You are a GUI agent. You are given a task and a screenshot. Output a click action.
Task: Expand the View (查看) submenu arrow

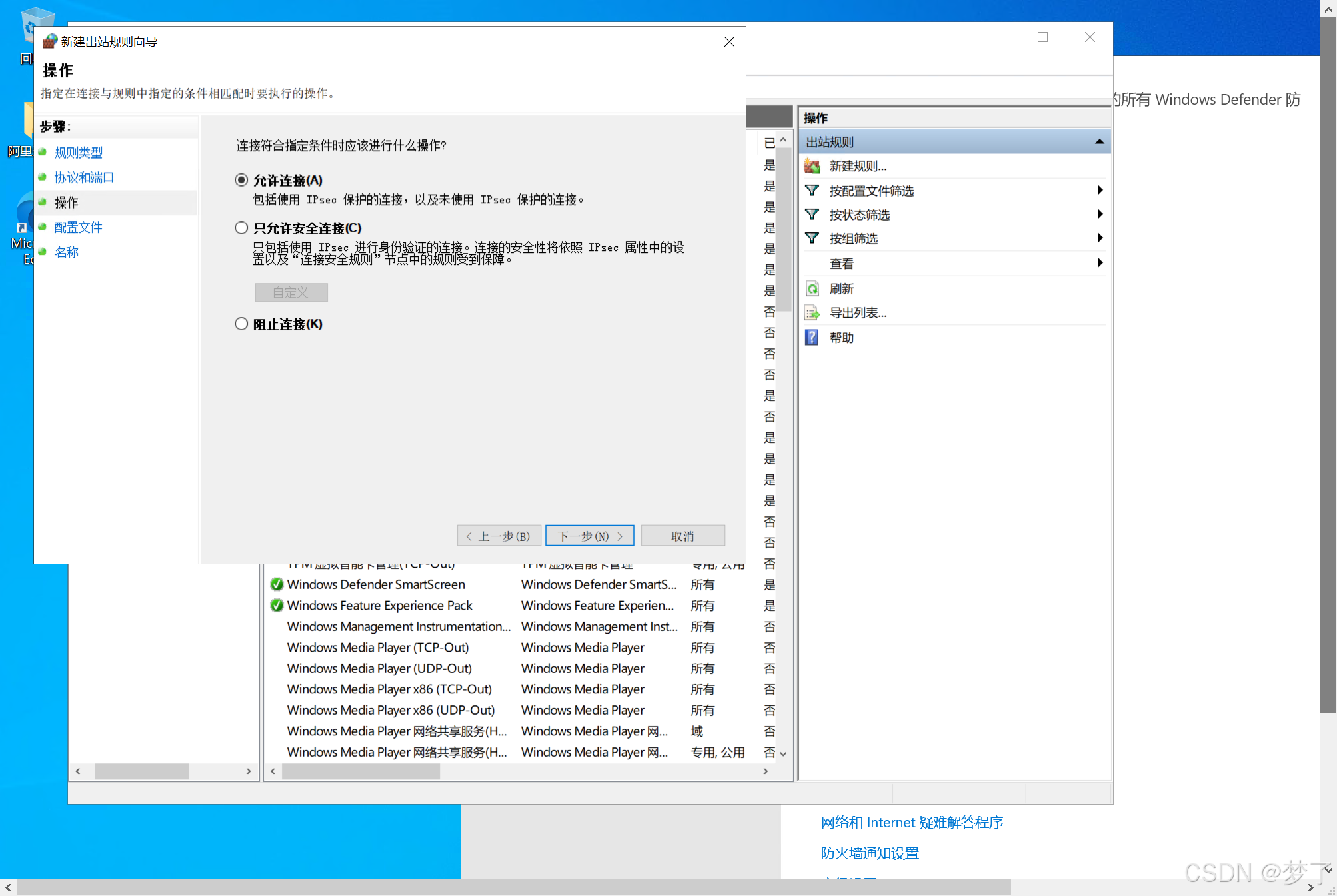point(1100,263)
